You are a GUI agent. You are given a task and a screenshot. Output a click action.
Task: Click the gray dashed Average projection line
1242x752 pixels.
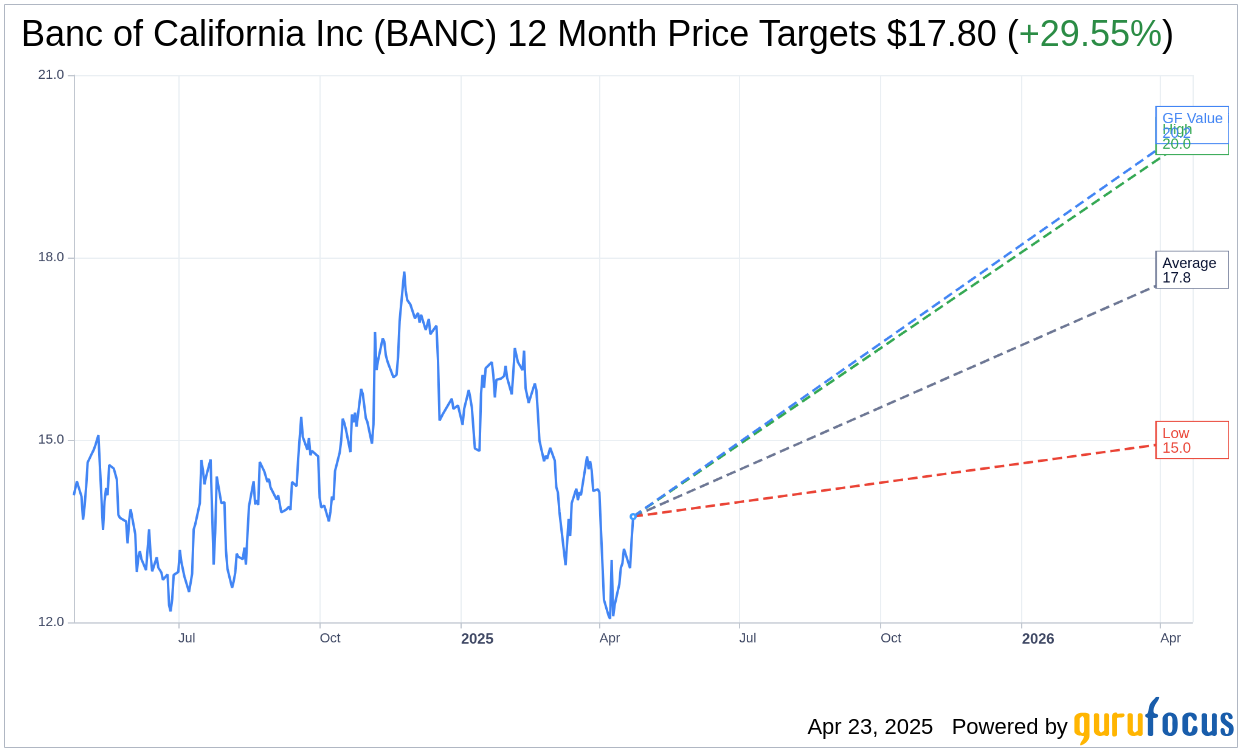coord(900,400)
